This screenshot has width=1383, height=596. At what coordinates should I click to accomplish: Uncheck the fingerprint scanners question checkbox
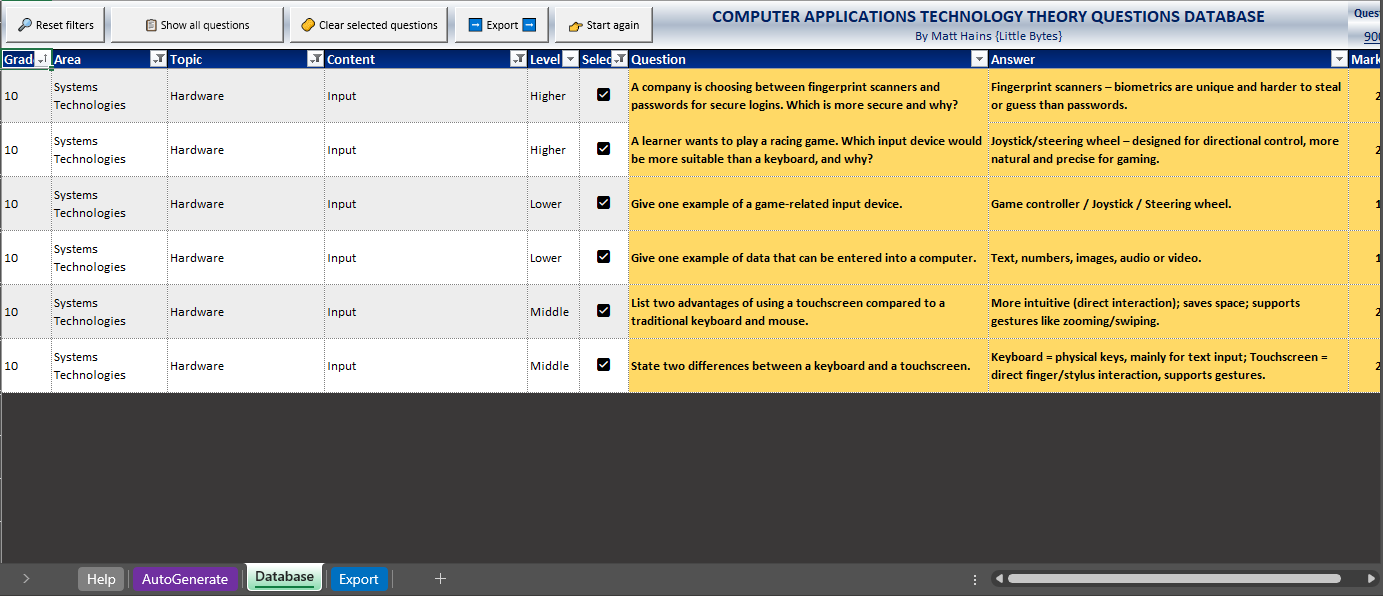tap(603, 95)
